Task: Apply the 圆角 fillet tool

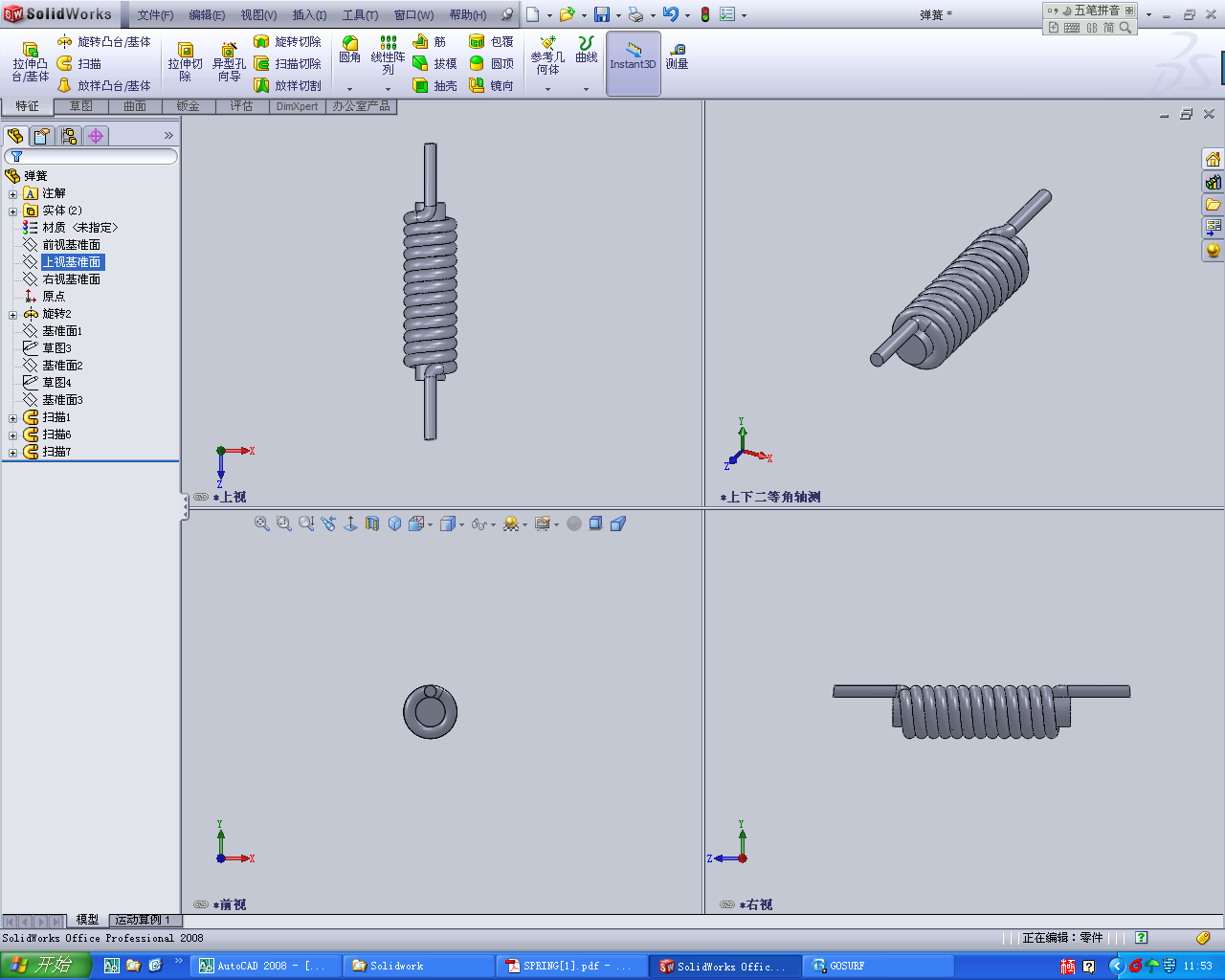Action: click(350, 50)
